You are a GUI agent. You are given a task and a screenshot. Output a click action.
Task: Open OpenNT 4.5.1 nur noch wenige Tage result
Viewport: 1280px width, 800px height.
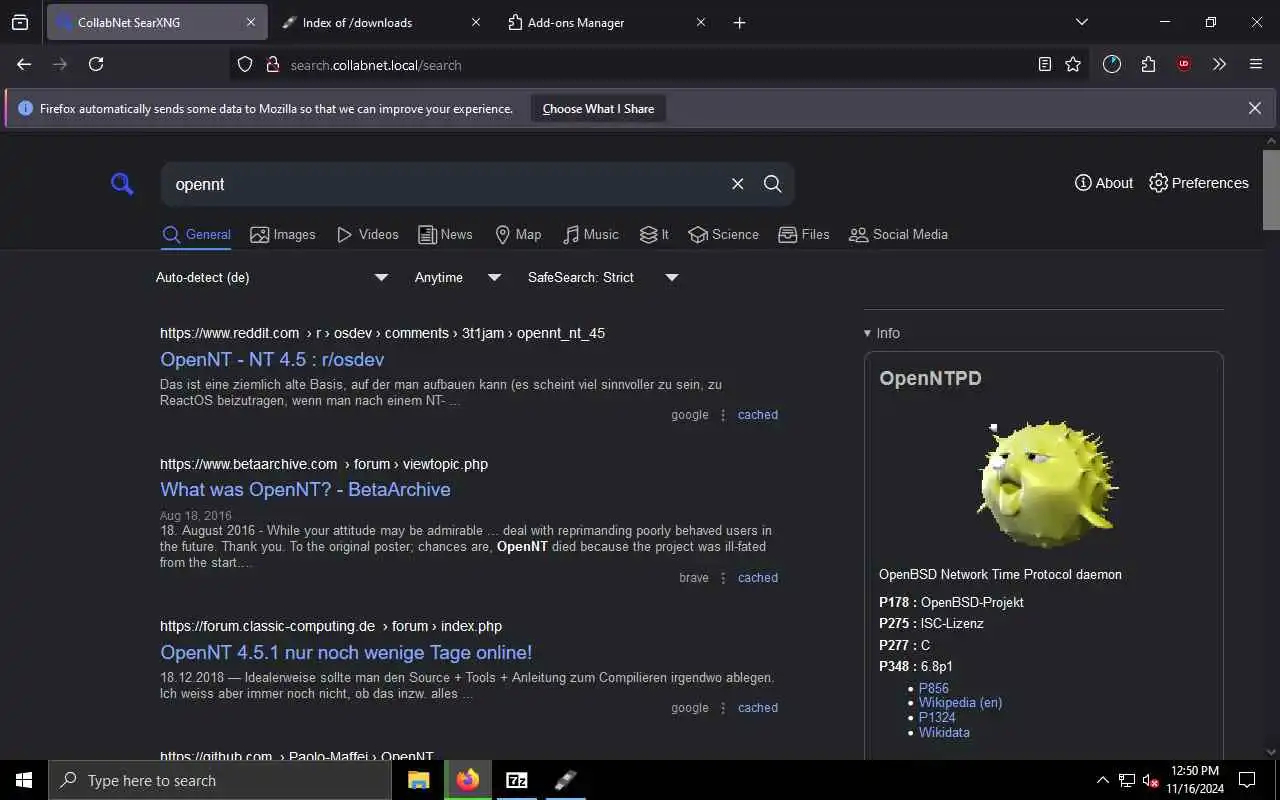click(x=346, y=653)
